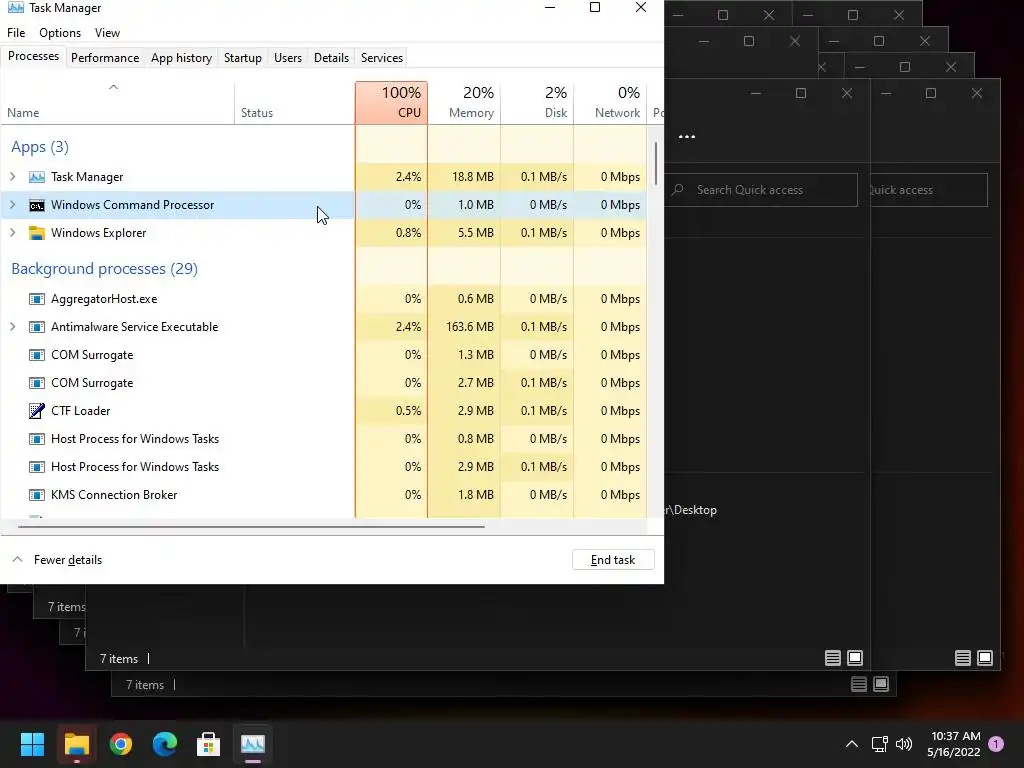Switch to the App history tab

[x=181, y=57]
